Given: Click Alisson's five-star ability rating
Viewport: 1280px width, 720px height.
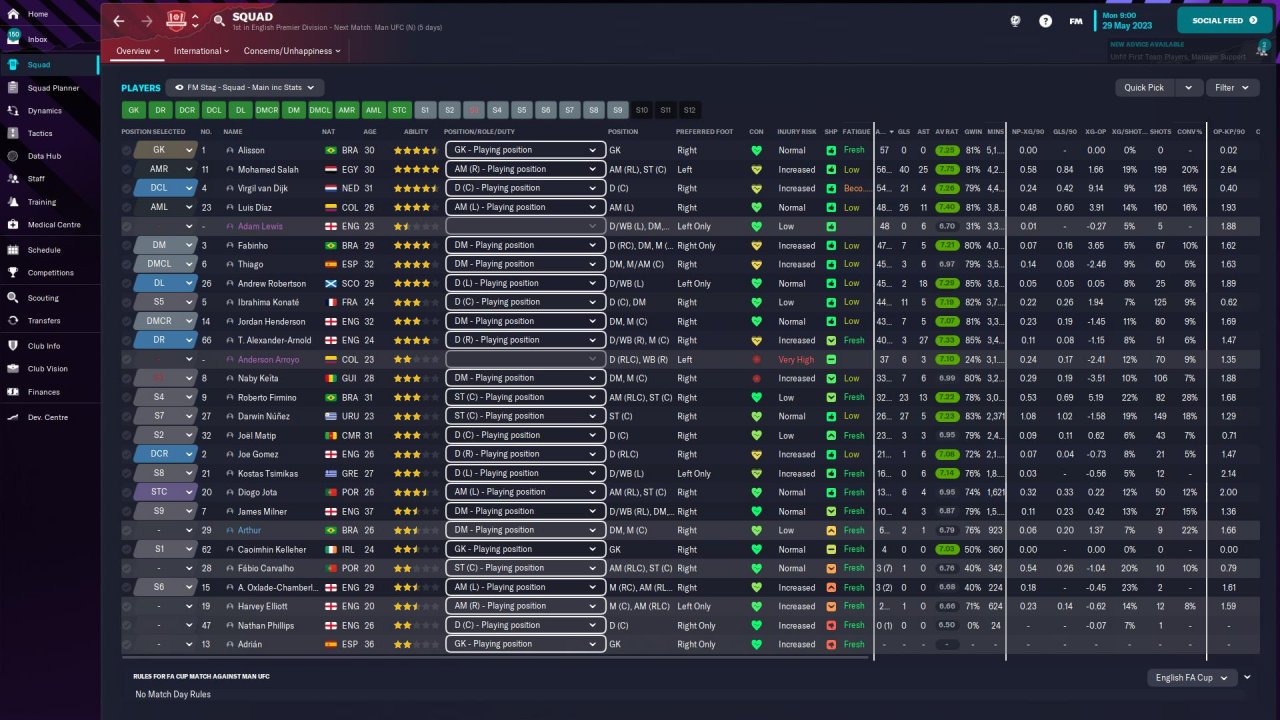Looking at the screenshot, I should click(x=416, y=150).
